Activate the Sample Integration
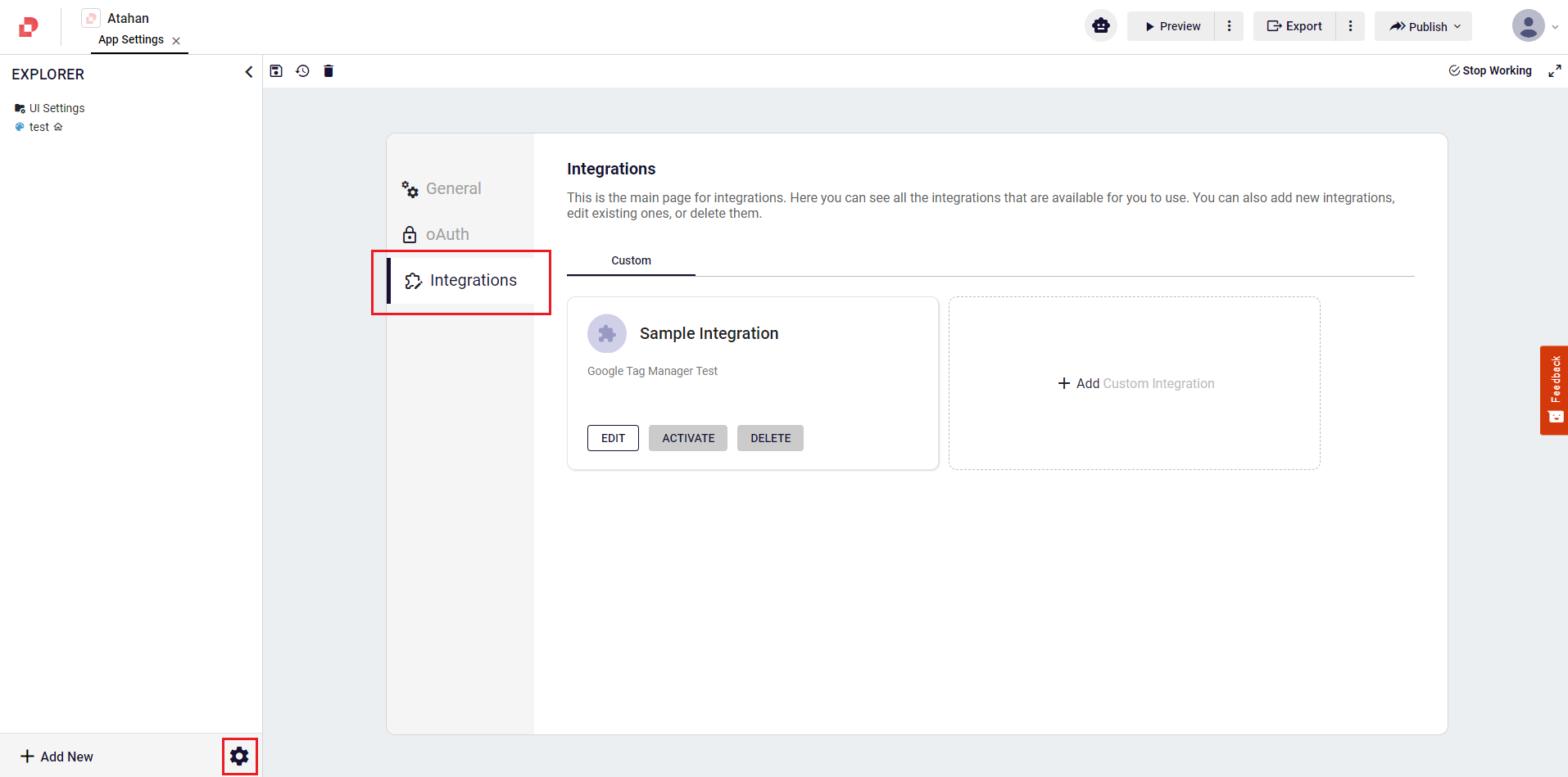Image resolution: width=1568 pixels, height=777 pixels. [687, 438]
